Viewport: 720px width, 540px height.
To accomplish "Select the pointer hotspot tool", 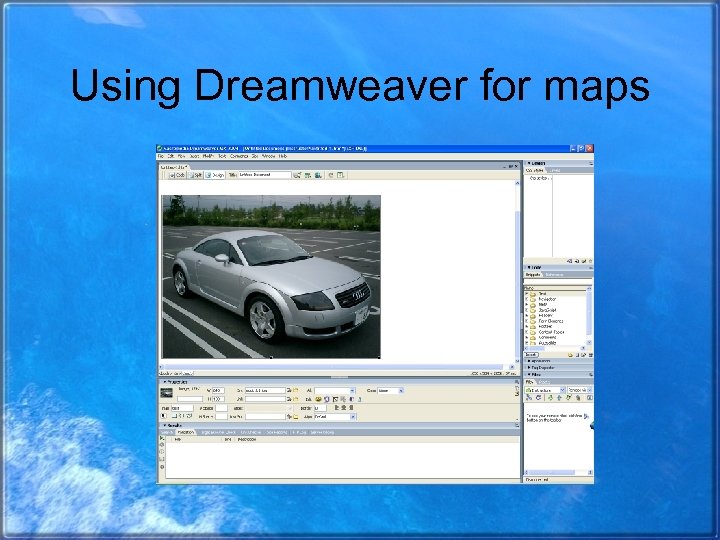I will tap(163, 416).
